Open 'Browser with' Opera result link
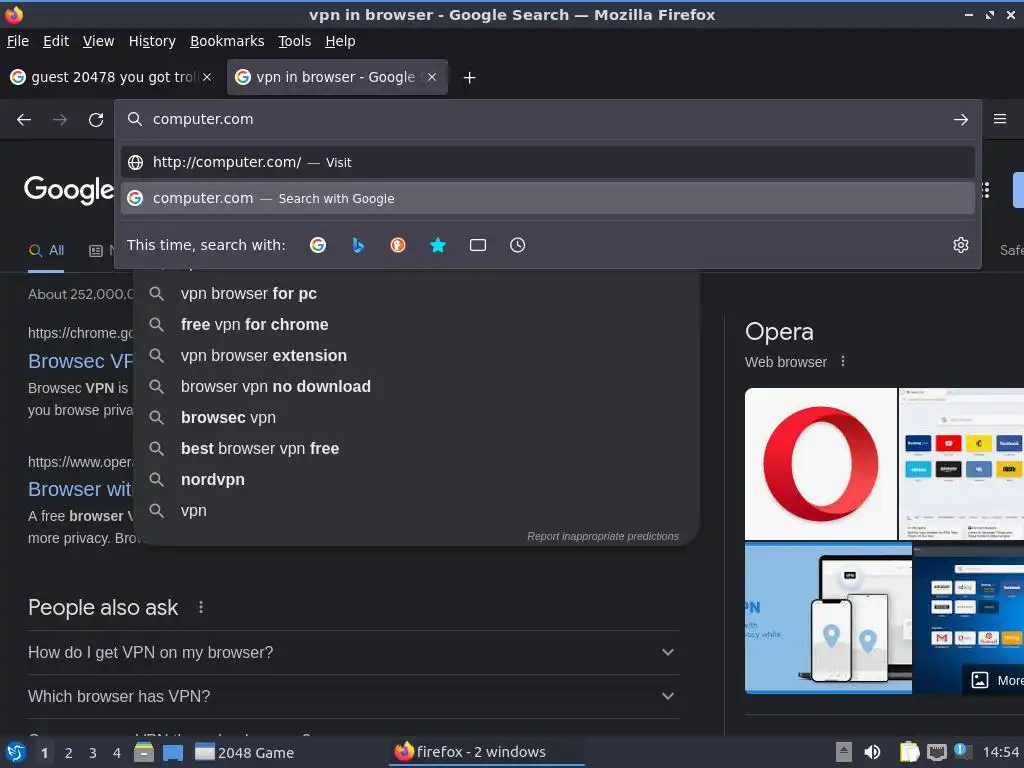 tap(80, 489)
